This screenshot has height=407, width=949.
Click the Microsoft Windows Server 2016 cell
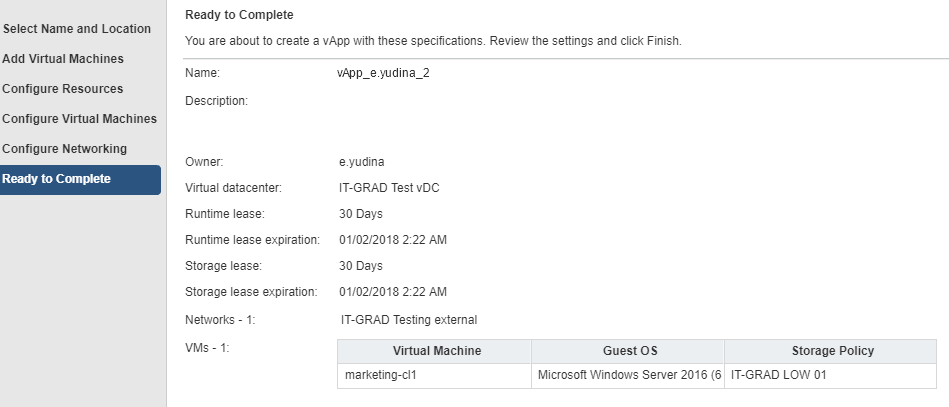tap(628, 376)
